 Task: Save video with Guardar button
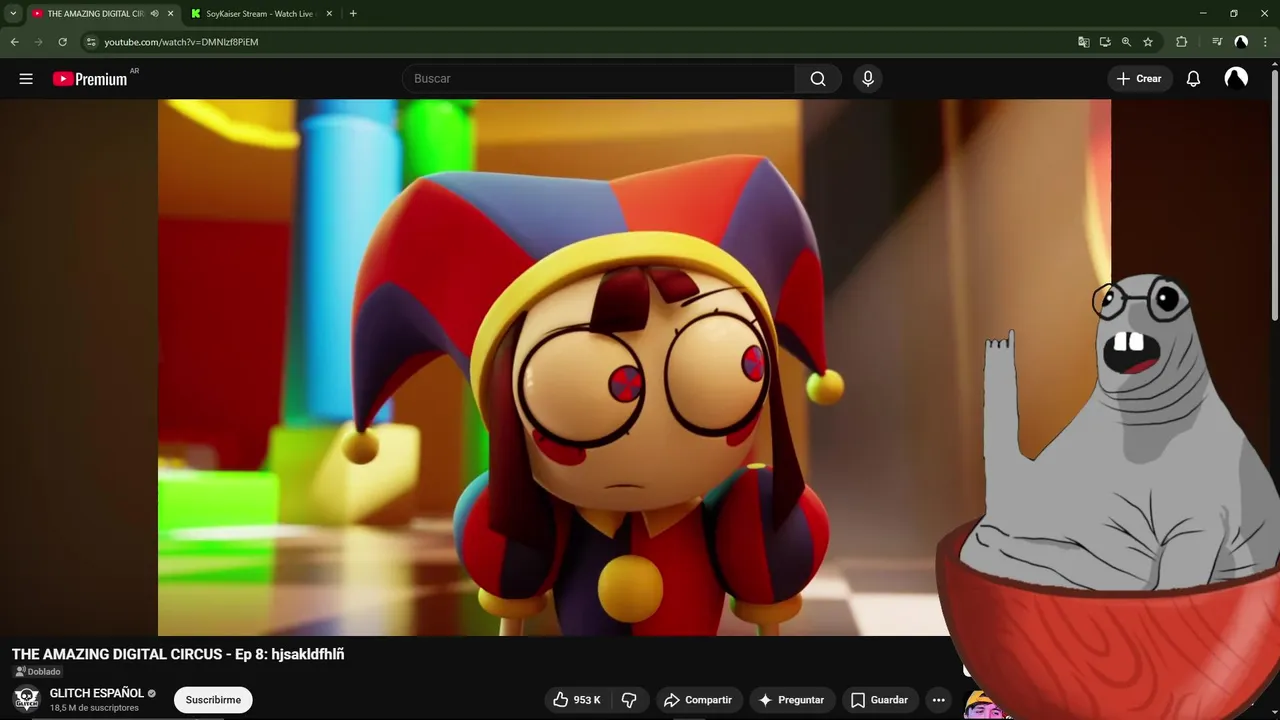pyautogui.click(x=879, y=700)
